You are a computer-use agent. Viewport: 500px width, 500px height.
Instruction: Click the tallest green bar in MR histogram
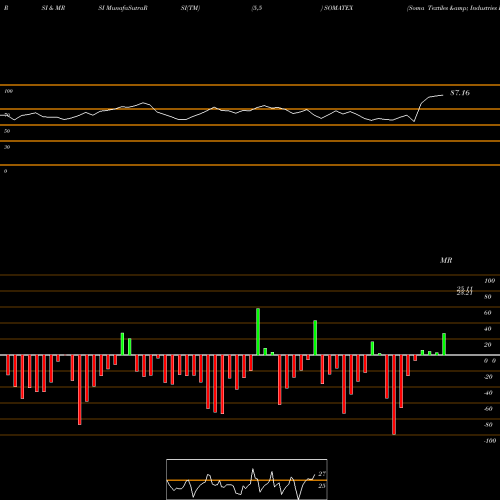point(258,332)
